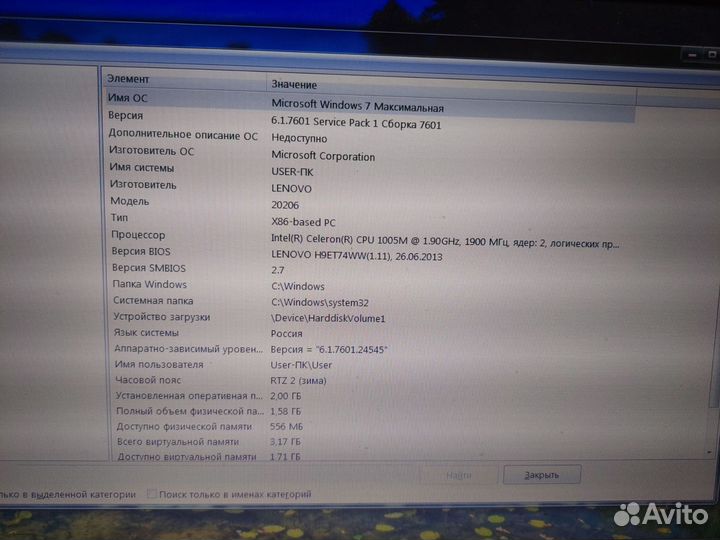Click the Закрыть button
The width and height of the screenshot is (720, 540).
pyautogui.click(x=542, y=474)
